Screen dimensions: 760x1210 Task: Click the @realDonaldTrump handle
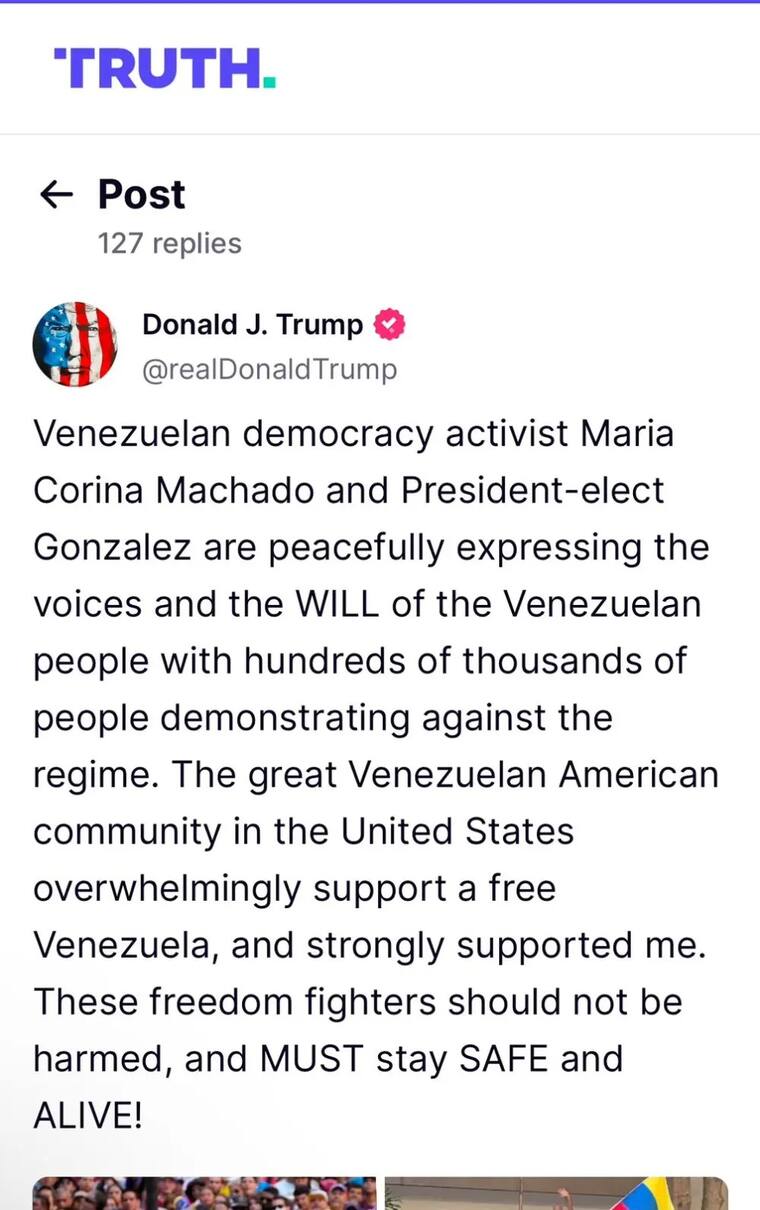tap(269, 369)
